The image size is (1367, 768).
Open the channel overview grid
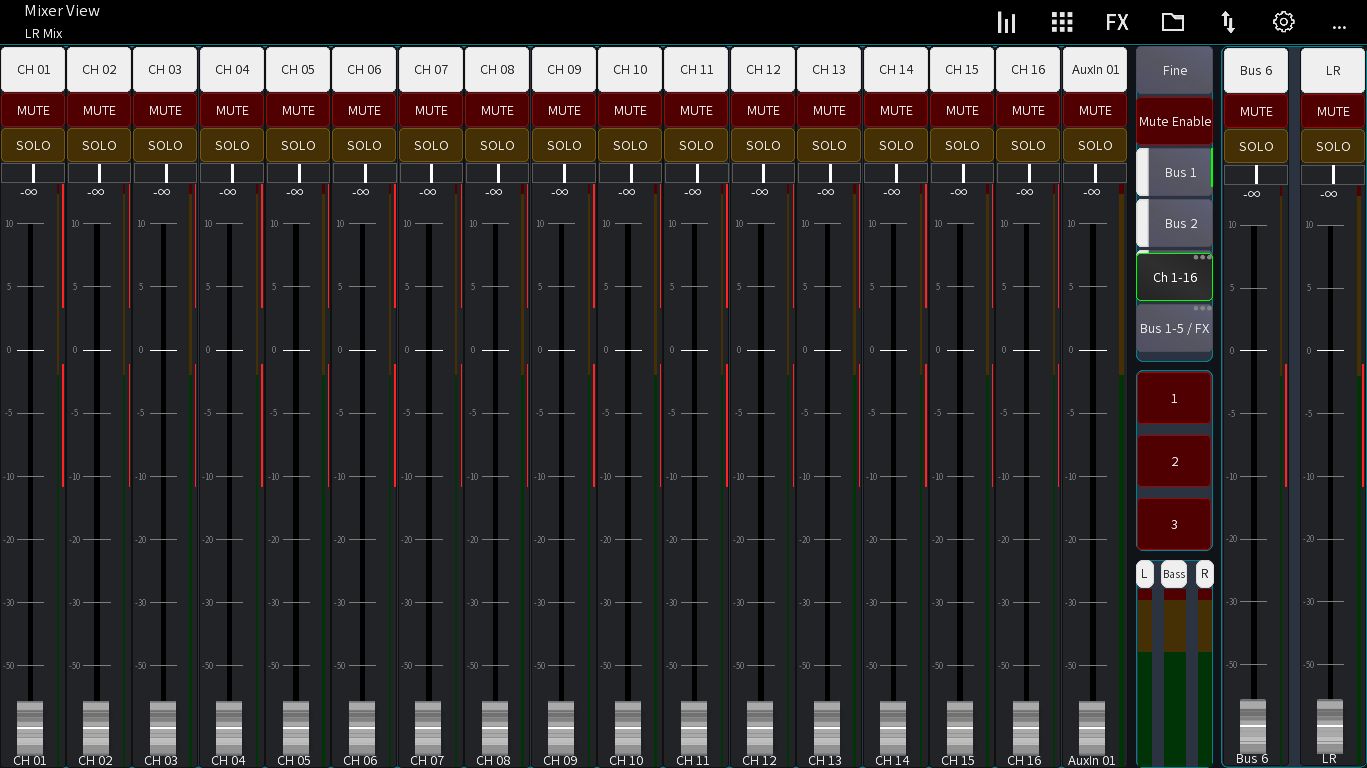1062,21
